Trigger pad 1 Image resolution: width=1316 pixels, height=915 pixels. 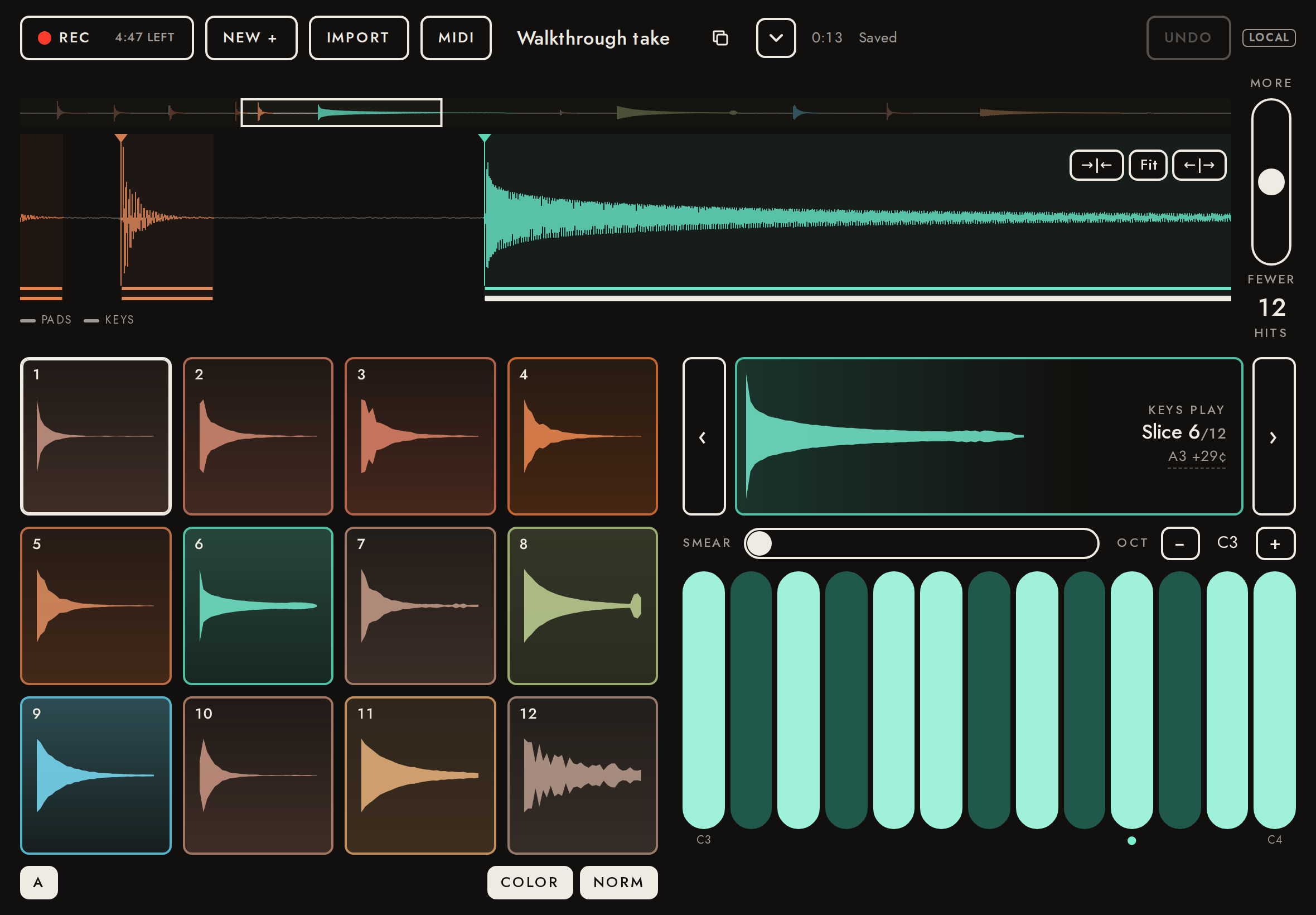(96, 436)
